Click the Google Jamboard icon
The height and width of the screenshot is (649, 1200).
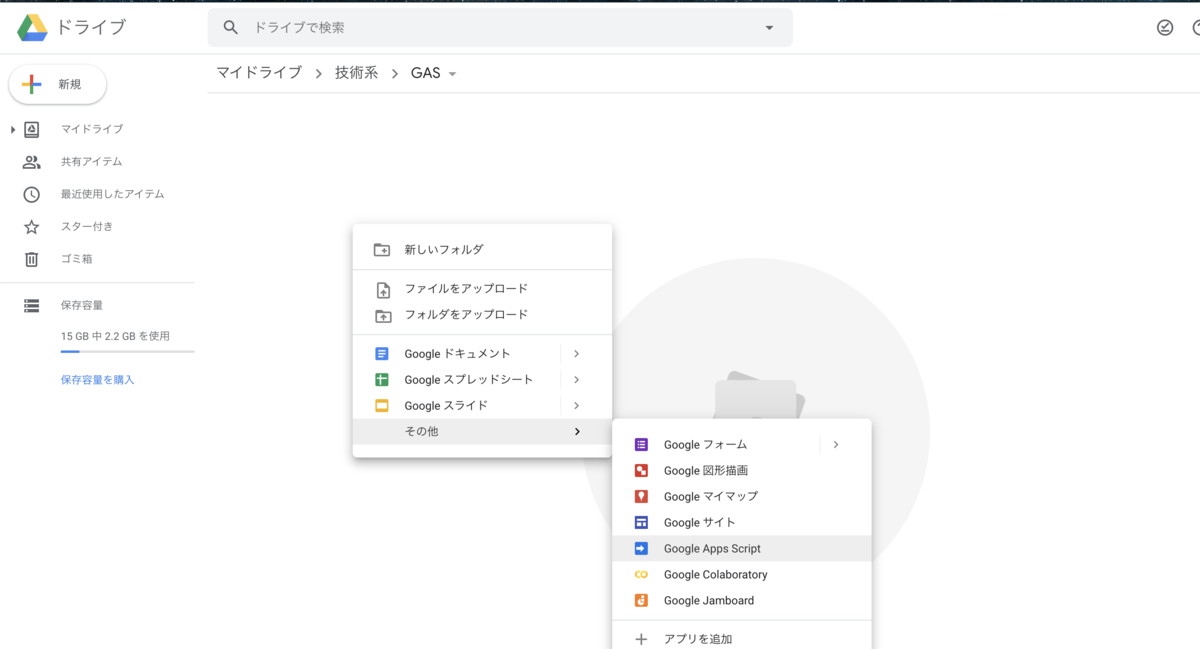click(x=642, y=600)
